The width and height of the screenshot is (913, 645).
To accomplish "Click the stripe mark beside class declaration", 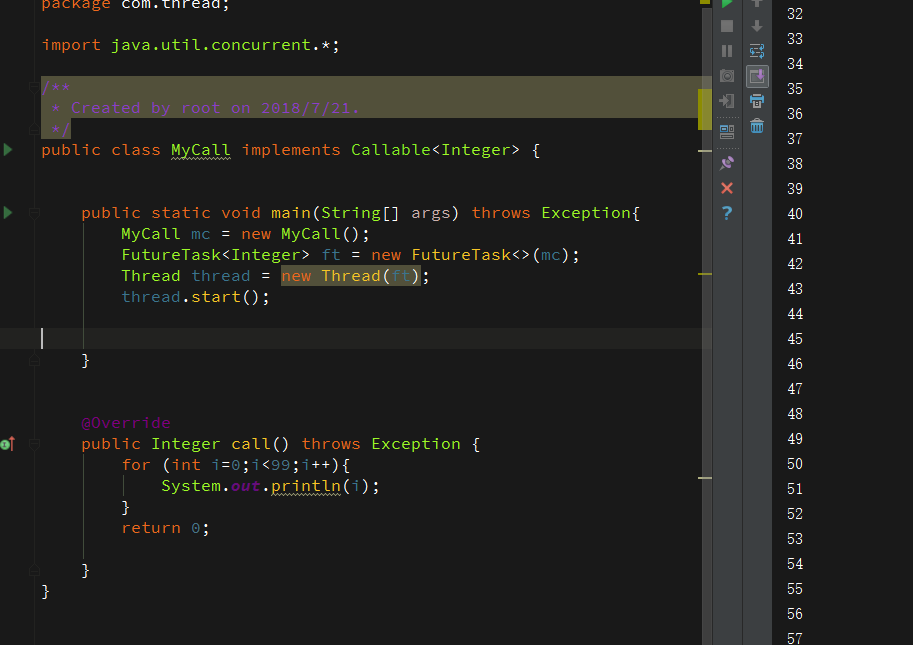I will click(705, 151).
